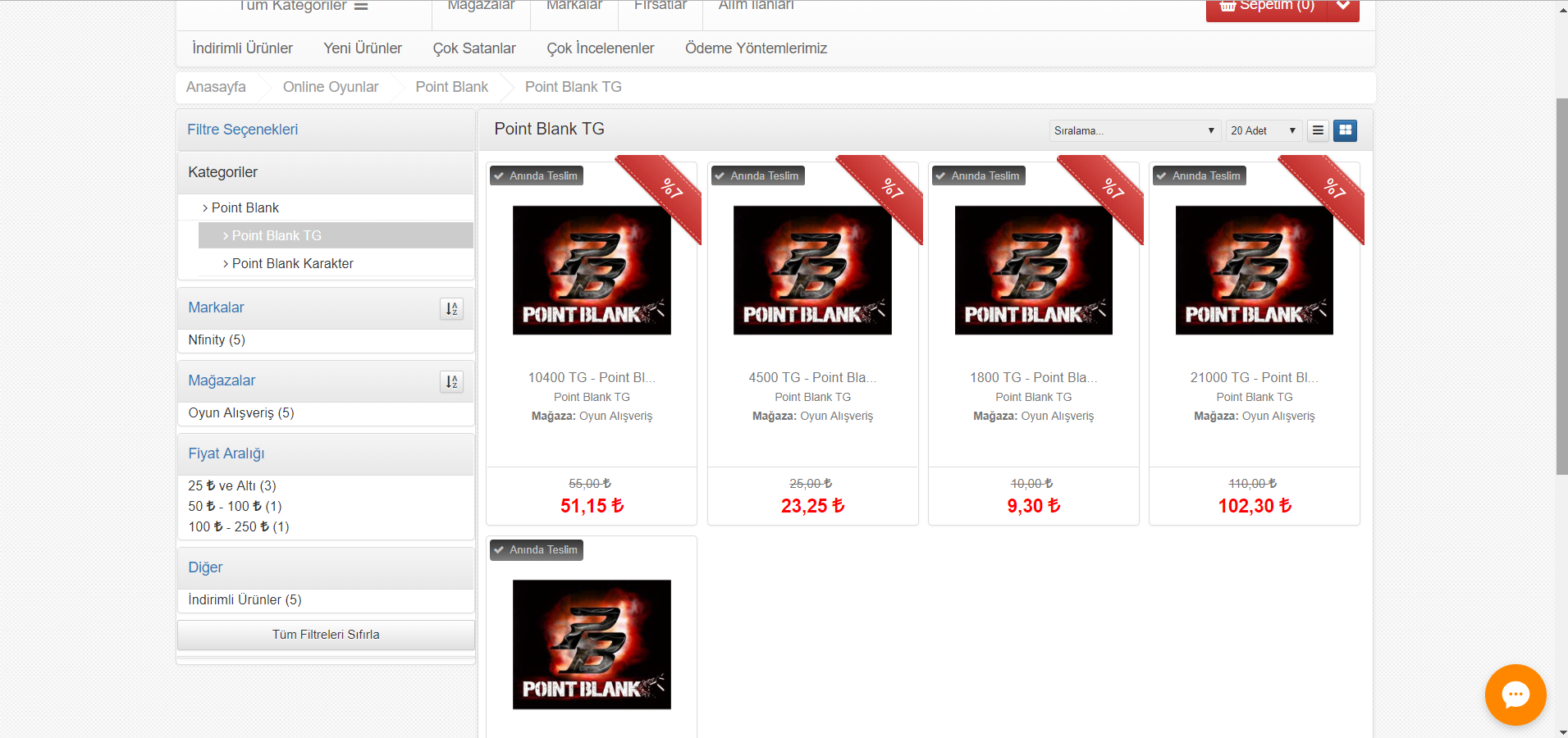
Task: Open 21000 TG - Point Bl... title
Action: coord(1255,377)
